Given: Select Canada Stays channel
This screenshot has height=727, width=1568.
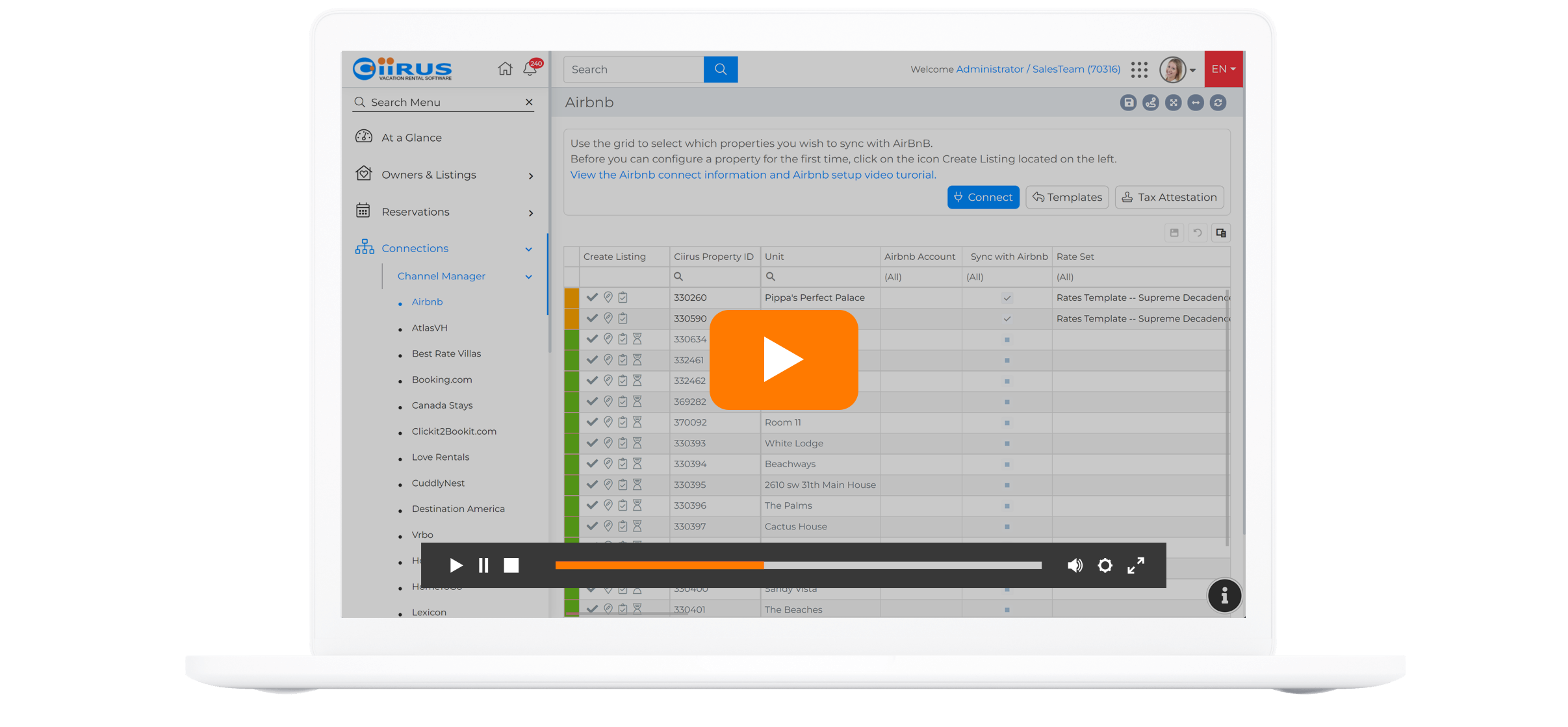Looking at the screenshot, I should (442, 405).
